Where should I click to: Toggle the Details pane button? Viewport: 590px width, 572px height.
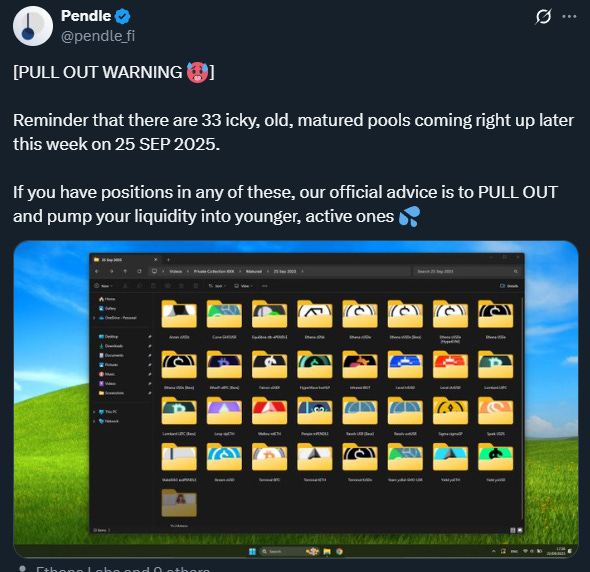tap(509, 286)
